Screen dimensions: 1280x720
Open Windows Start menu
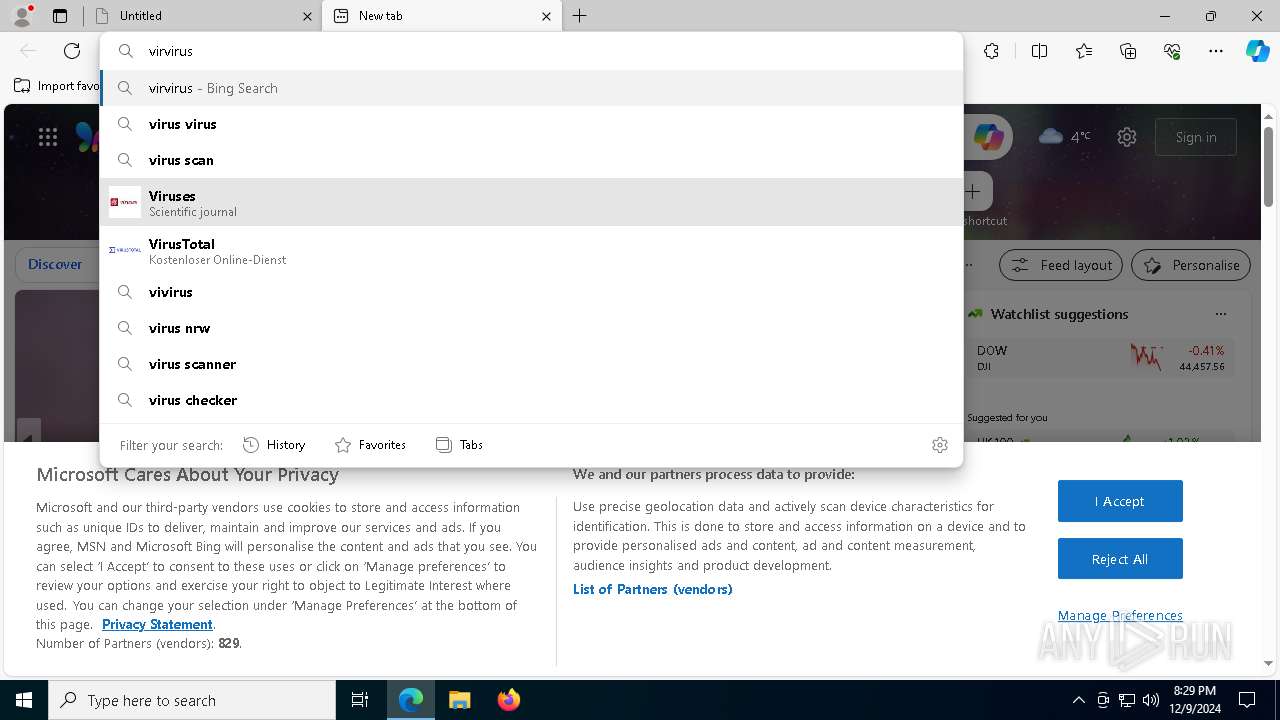coord(24,700)
